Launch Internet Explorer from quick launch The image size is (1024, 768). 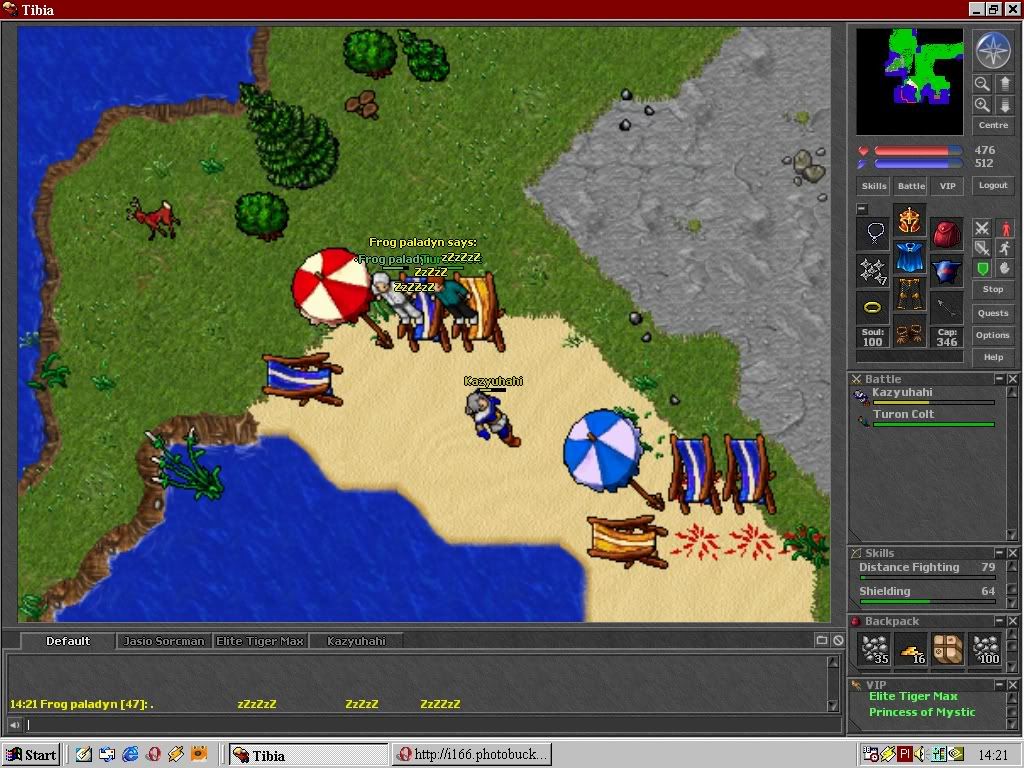(x=130, y=754)
